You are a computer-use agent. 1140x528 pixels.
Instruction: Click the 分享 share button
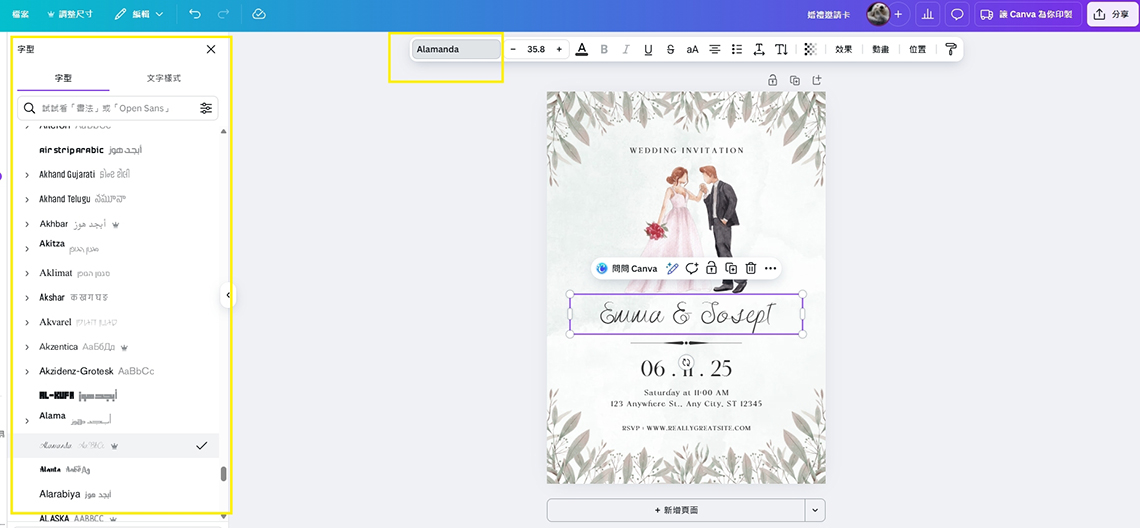tap(1111, 14)
